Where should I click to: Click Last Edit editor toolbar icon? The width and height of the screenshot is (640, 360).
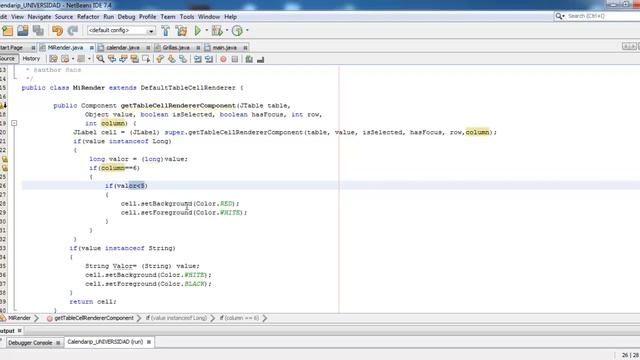[x=53, y=59]
